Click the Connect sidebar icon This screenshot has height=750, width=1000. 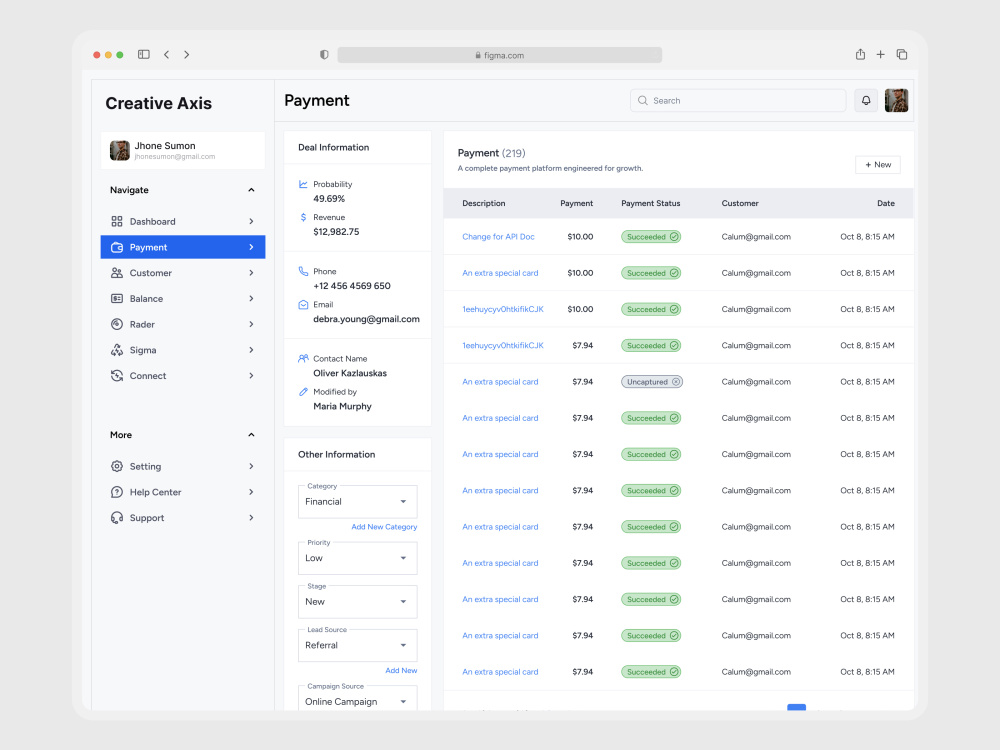click(x=117, y=376)
